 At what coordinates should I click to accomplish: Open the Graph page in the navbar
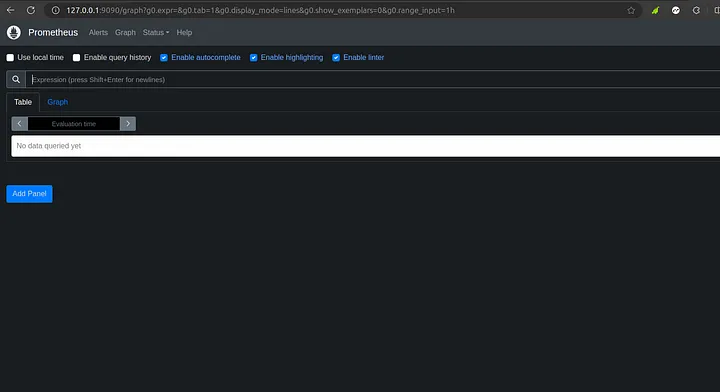click(x=125, y=33)
